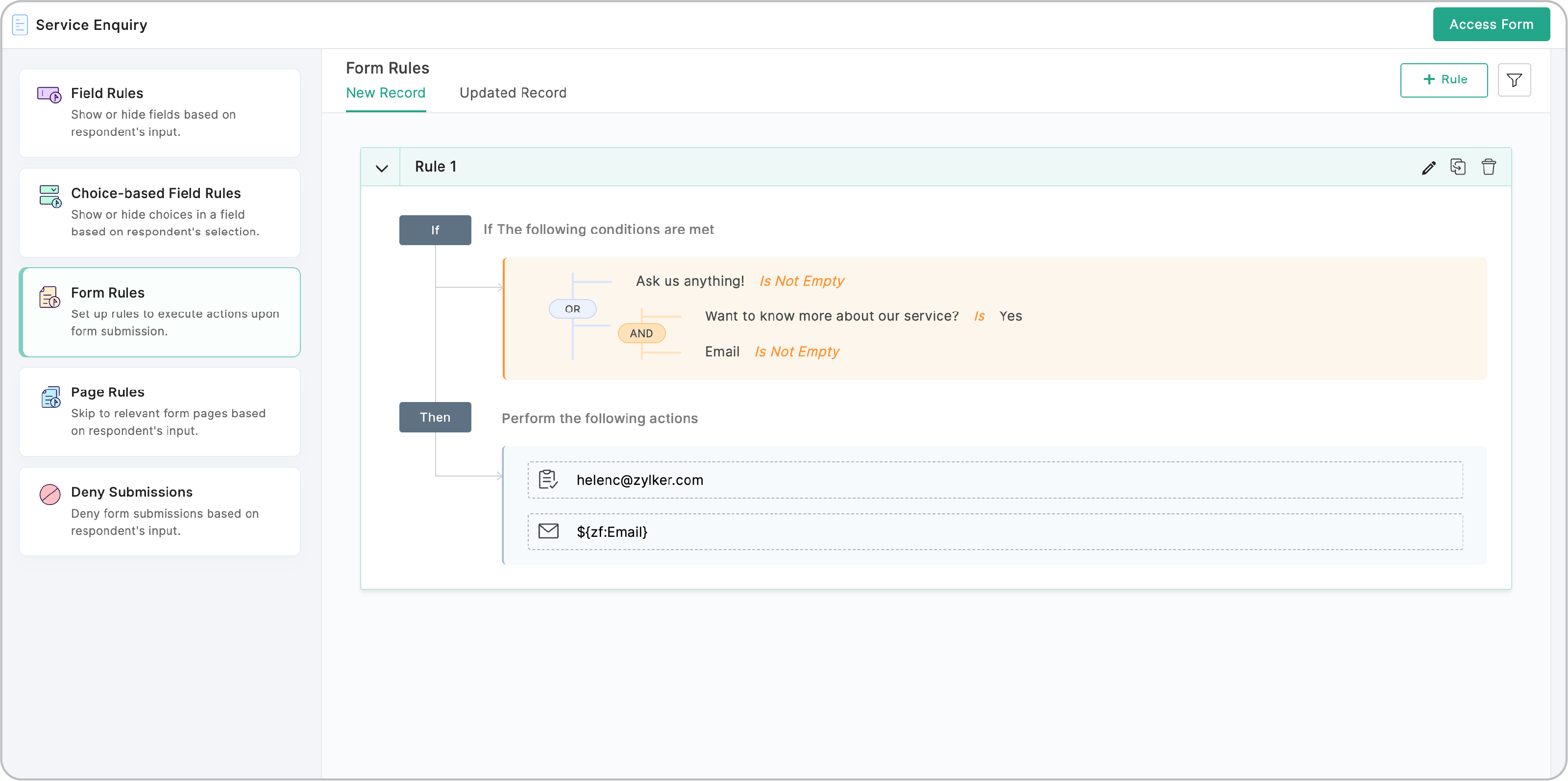Click the Service Enquiry form document icon
This screenshot has height=781, width=1568.
coord(20,25)
